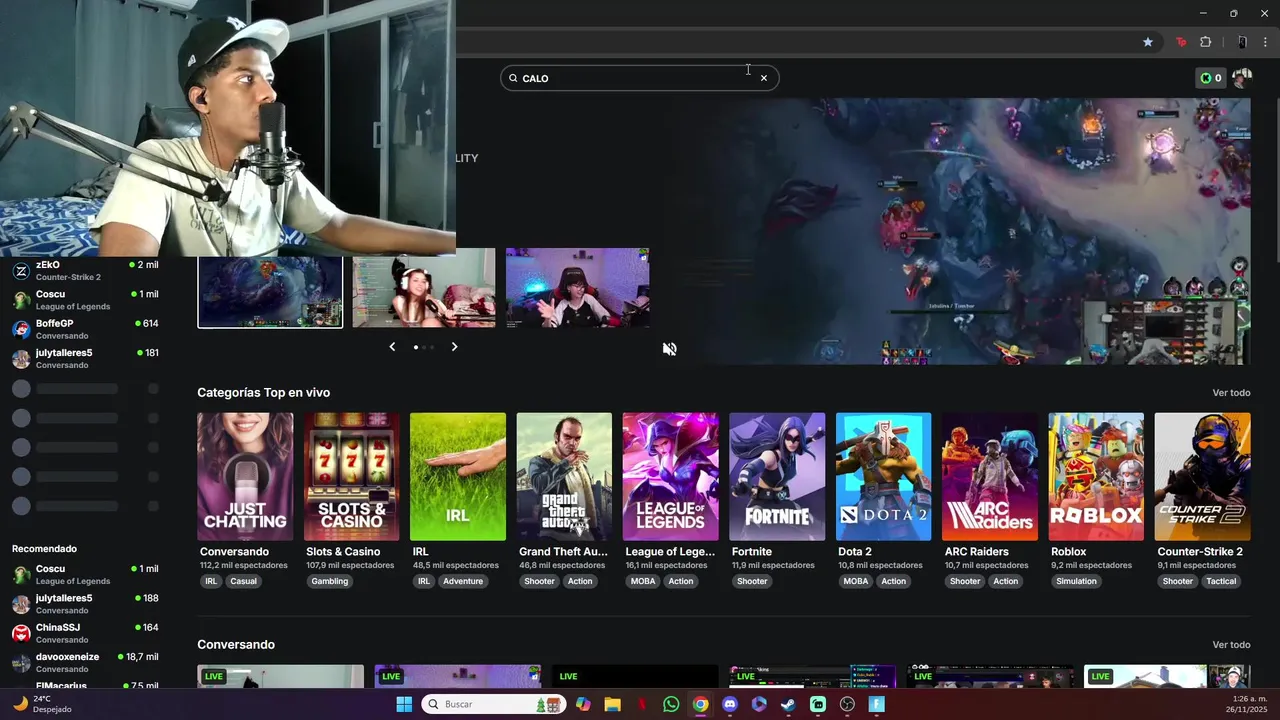Open the IRL category card

click(458, 477)
